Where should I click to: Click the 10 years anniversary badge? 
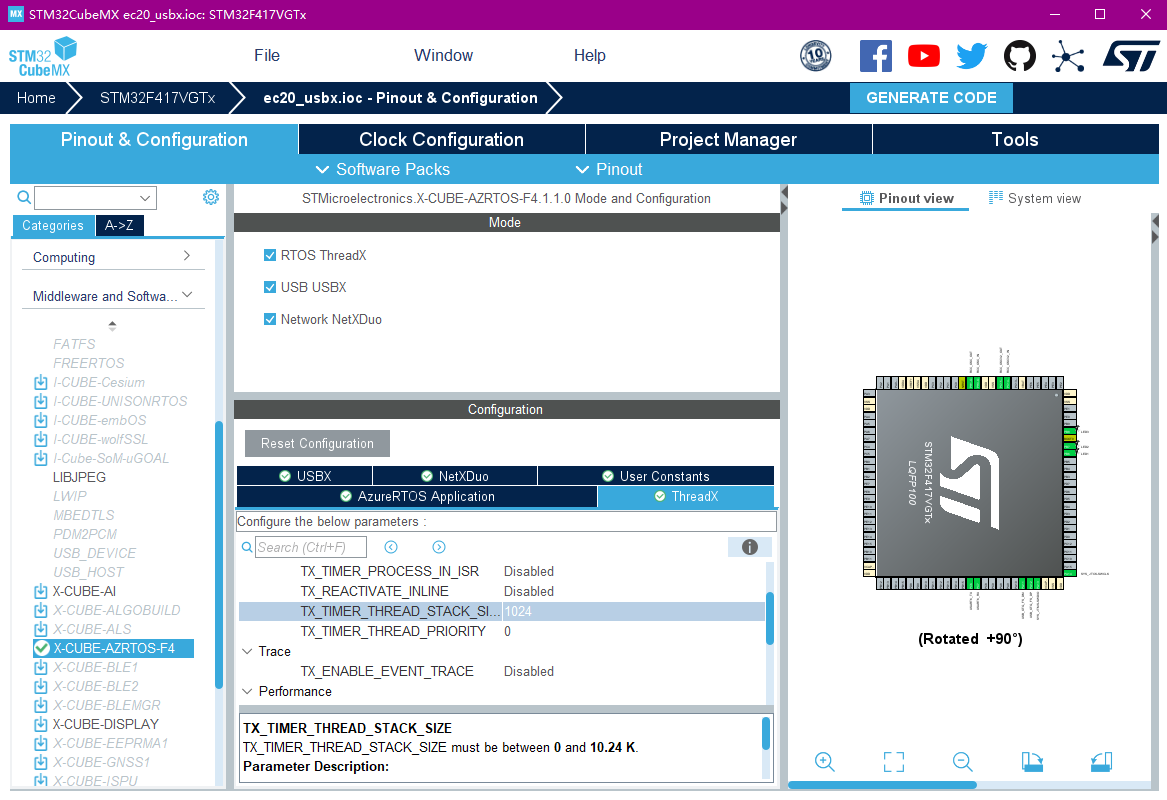pyautogui.click(x=816, y=56)
